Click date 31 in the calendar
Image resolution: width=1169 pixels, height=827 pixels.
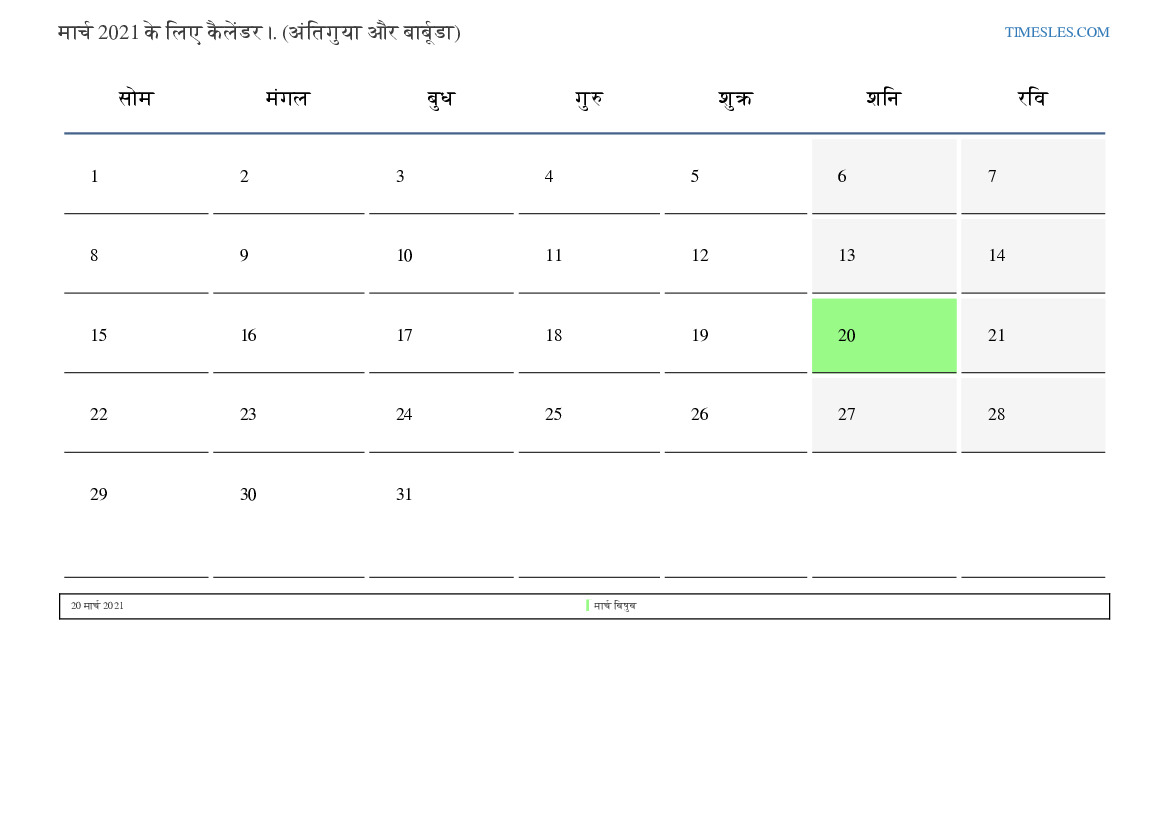[404, 495]
